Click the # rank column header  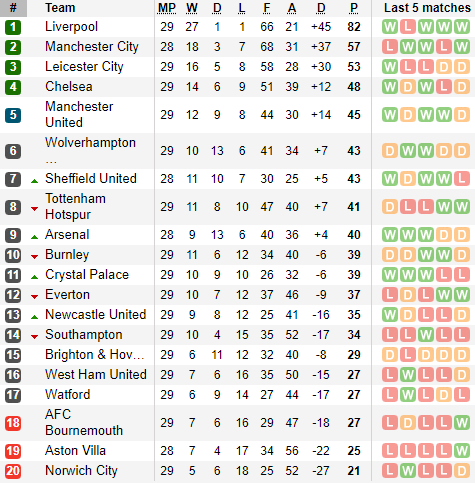[13, 8]
